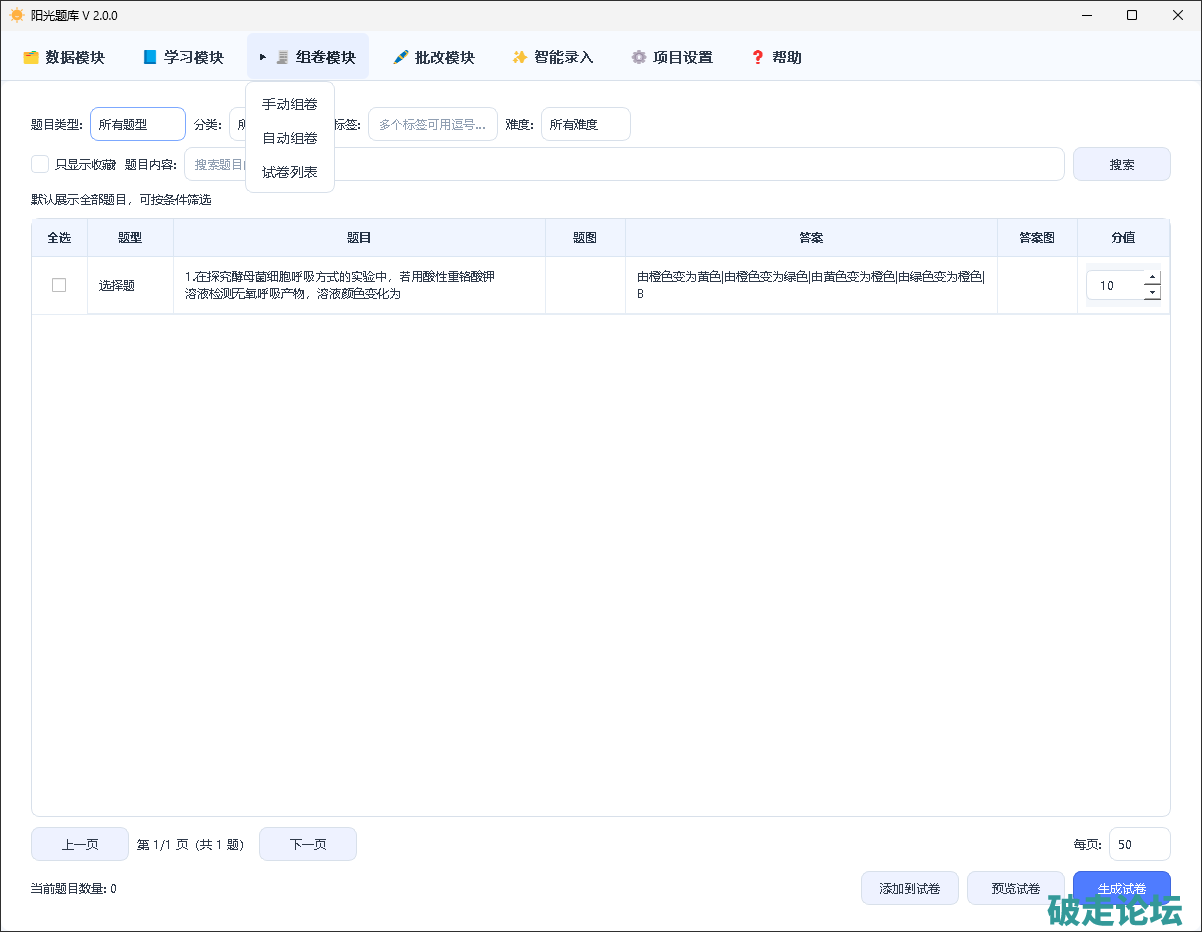Click the 全选 column header
Screen dimensions: 1202x932
(59, 238)
